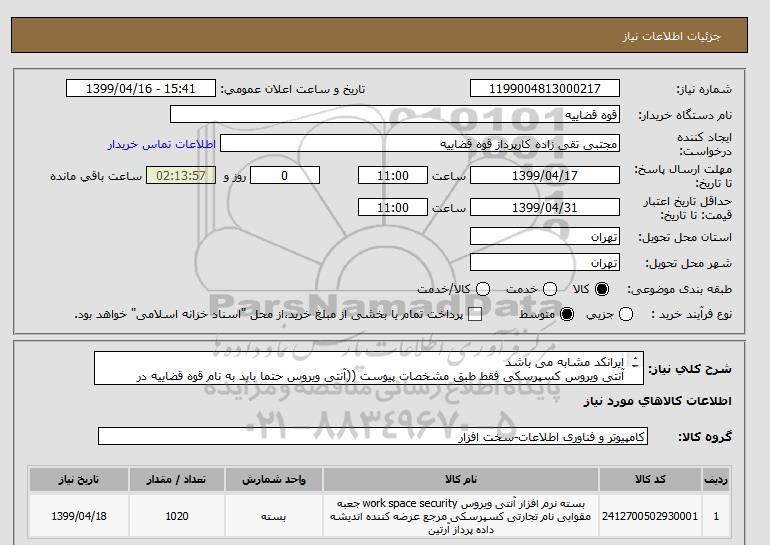Click the hour field beside 1399/04/31

coord(393,207)
